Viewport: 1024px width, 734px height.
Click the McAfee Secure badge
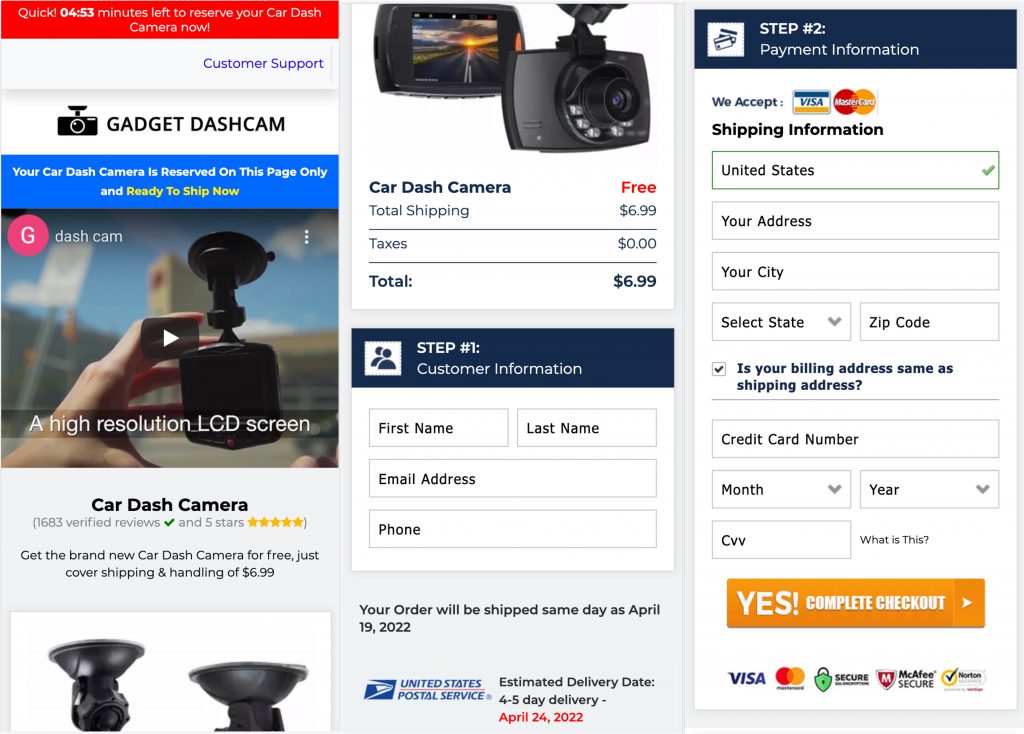[905, 679]
